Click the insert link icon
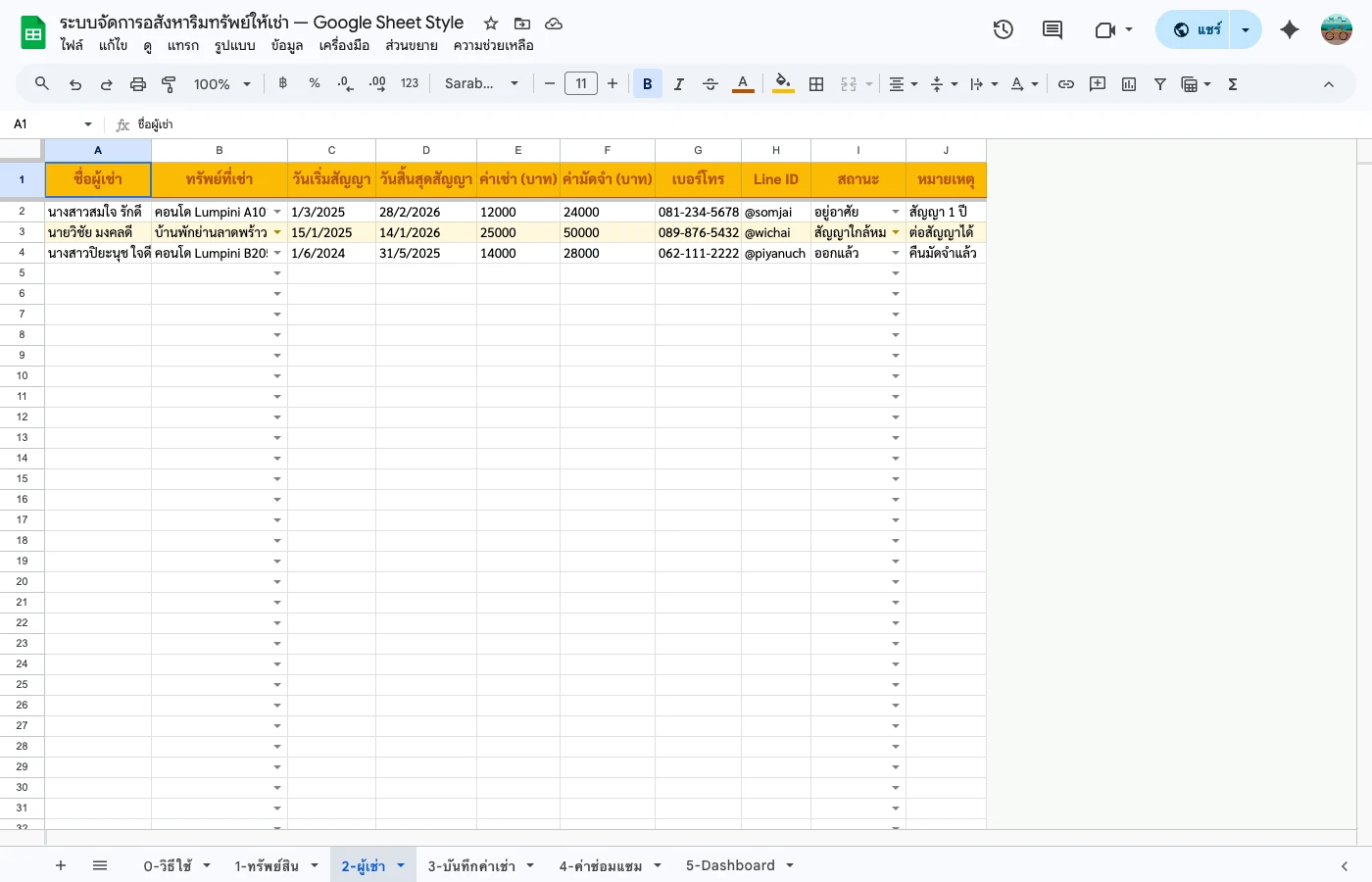Image resolution: width=1372 pixels, height=882 pixels. pyautogui.click(x=1066, y=84)
